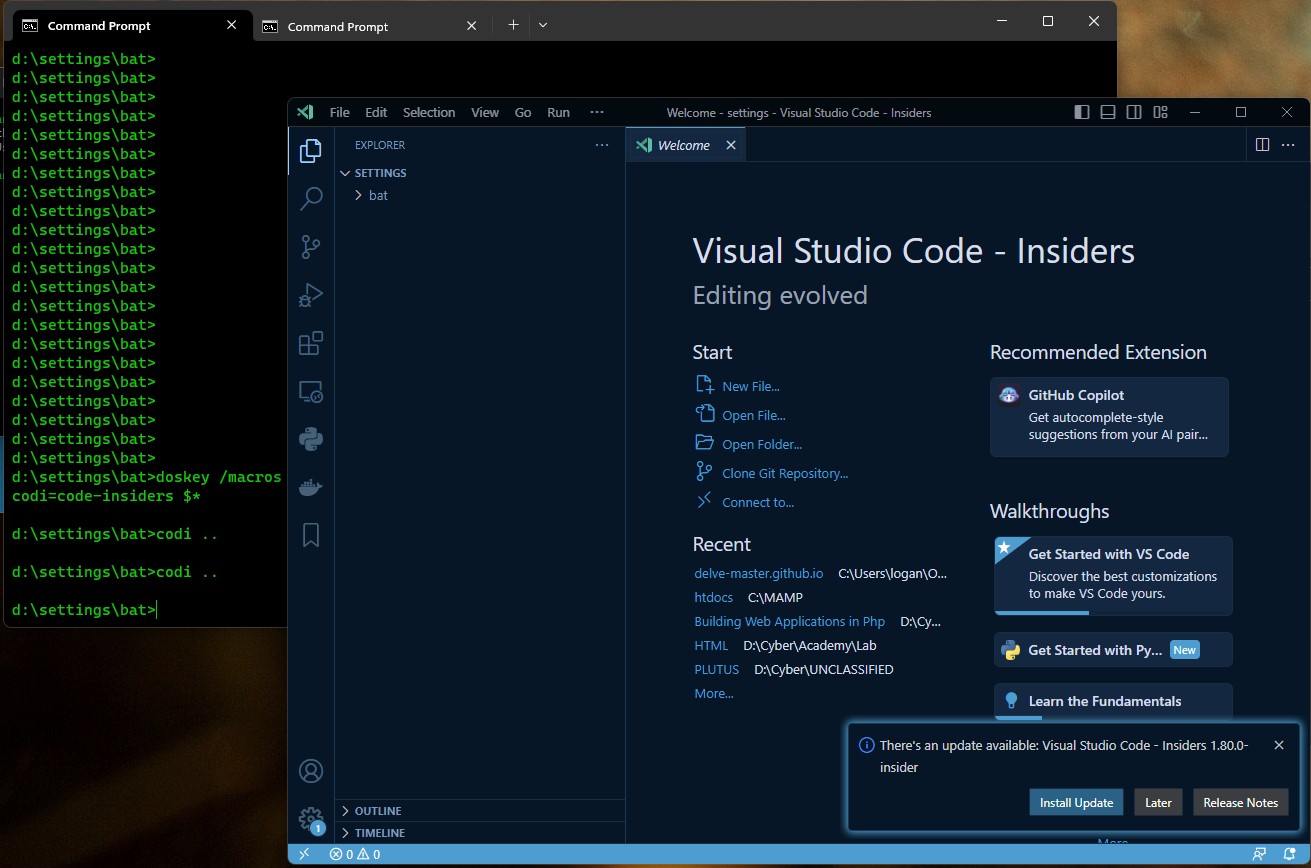
Task: Open Remote Explorer in activity bar
Action: click(x=311, y=391)
